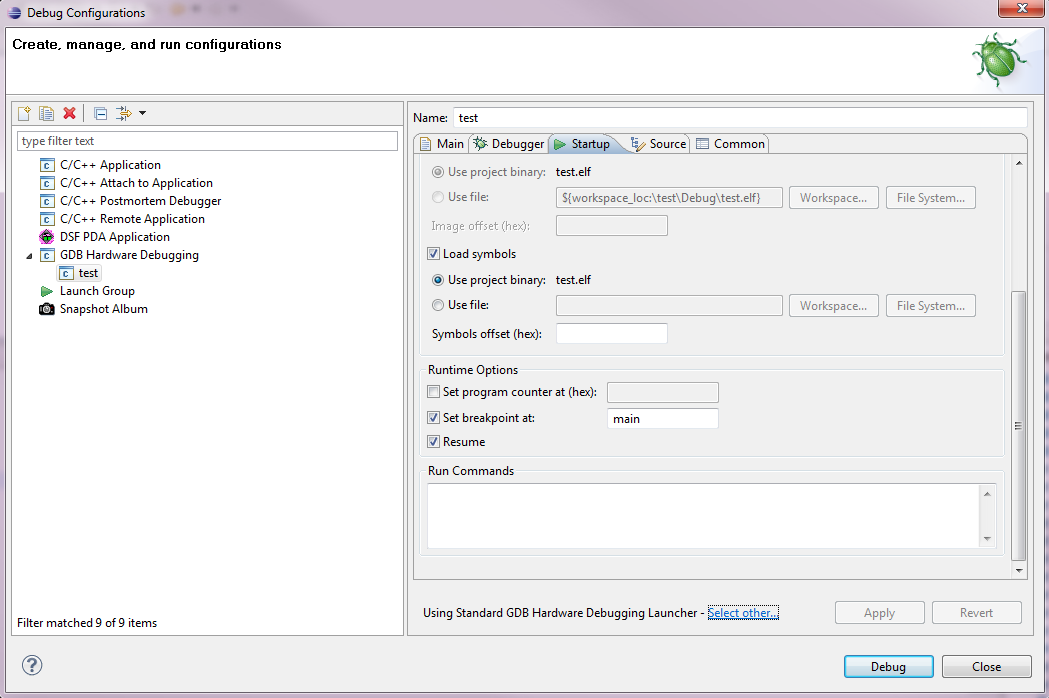Open the filter configurations dropdown arrow
Viewport: 1049px width, 698px height.
click(143, 114)
